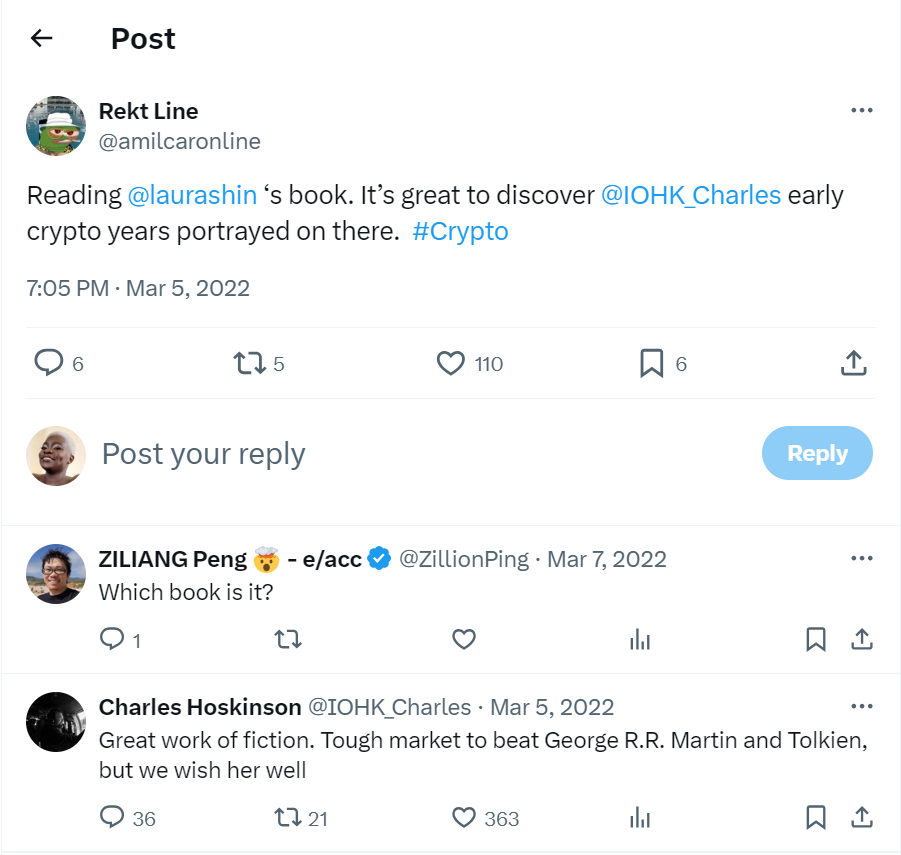Click the blue Reply button
Screen dimensions: 901x855
816,453
